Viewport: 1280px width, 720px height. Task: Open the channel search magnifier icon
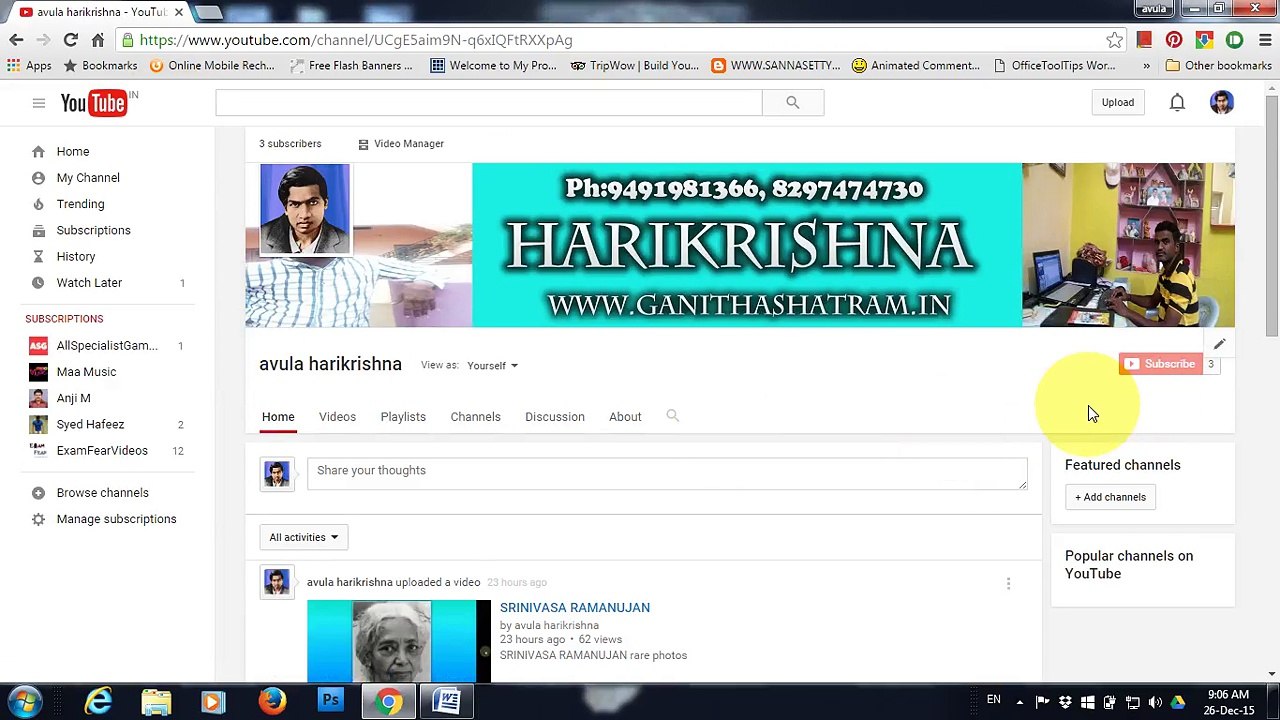672,416
